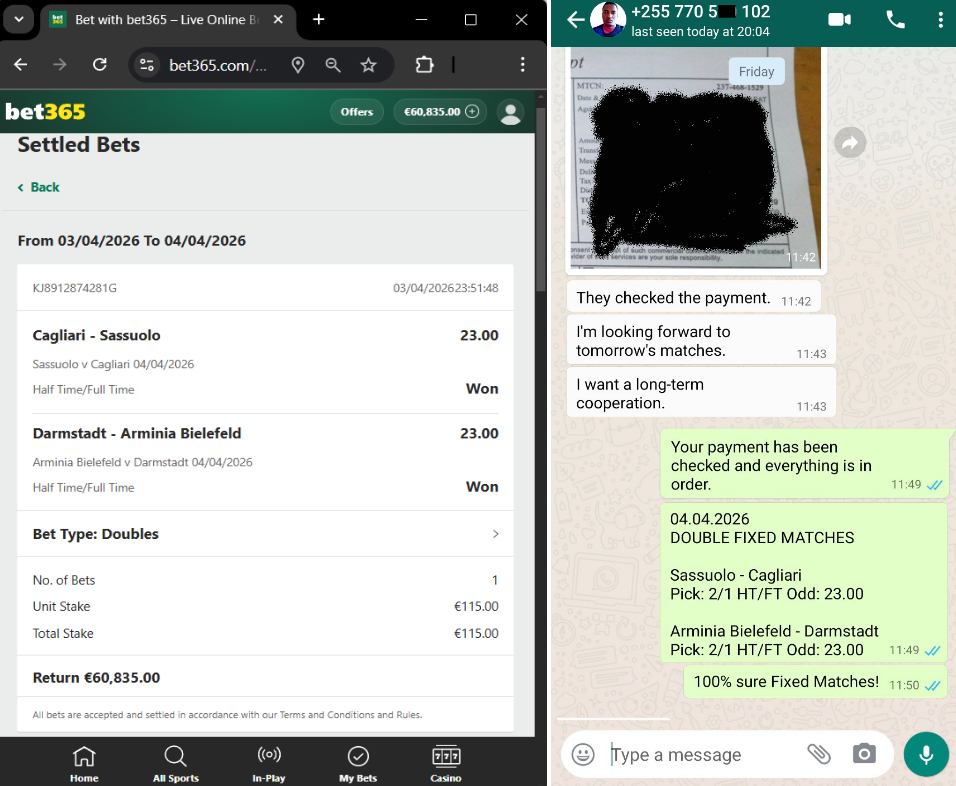Viewport: 956px width, 786px height.
Task: Open the camera from message bar
Action: click(864, 754)
